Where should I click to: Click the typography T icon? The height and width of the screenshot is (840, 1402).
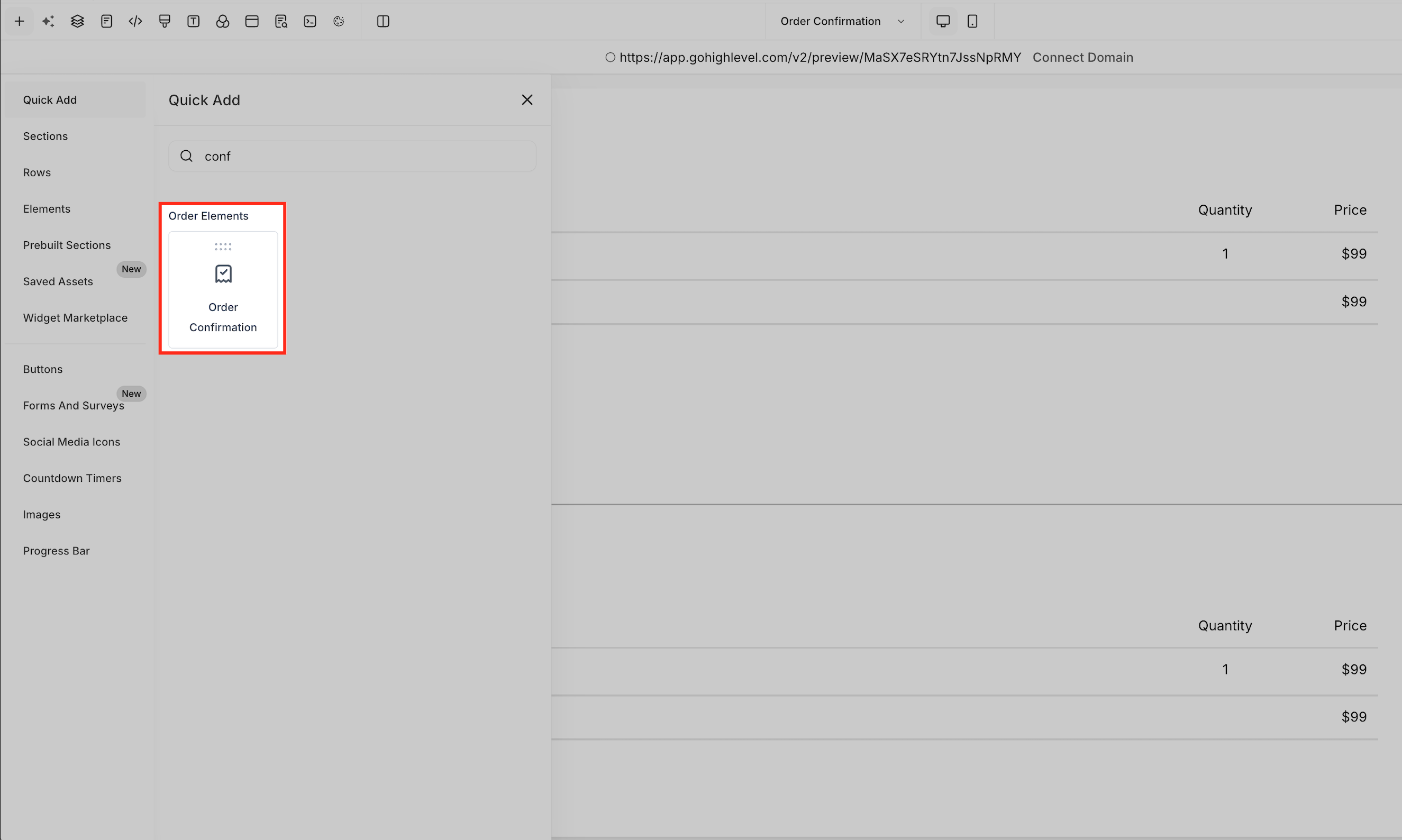click(x=194, y=22)
